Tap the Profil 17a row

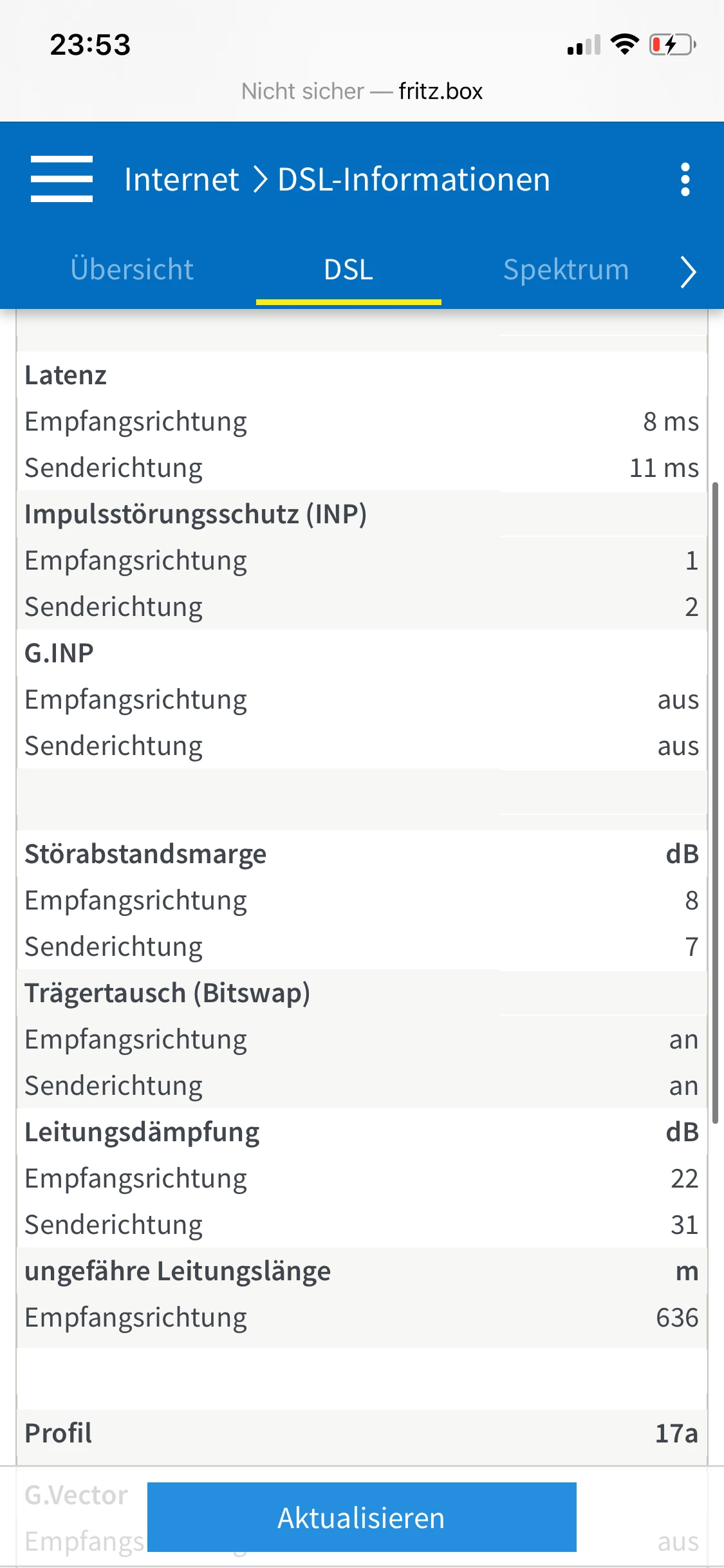[x=360, y=1433]
